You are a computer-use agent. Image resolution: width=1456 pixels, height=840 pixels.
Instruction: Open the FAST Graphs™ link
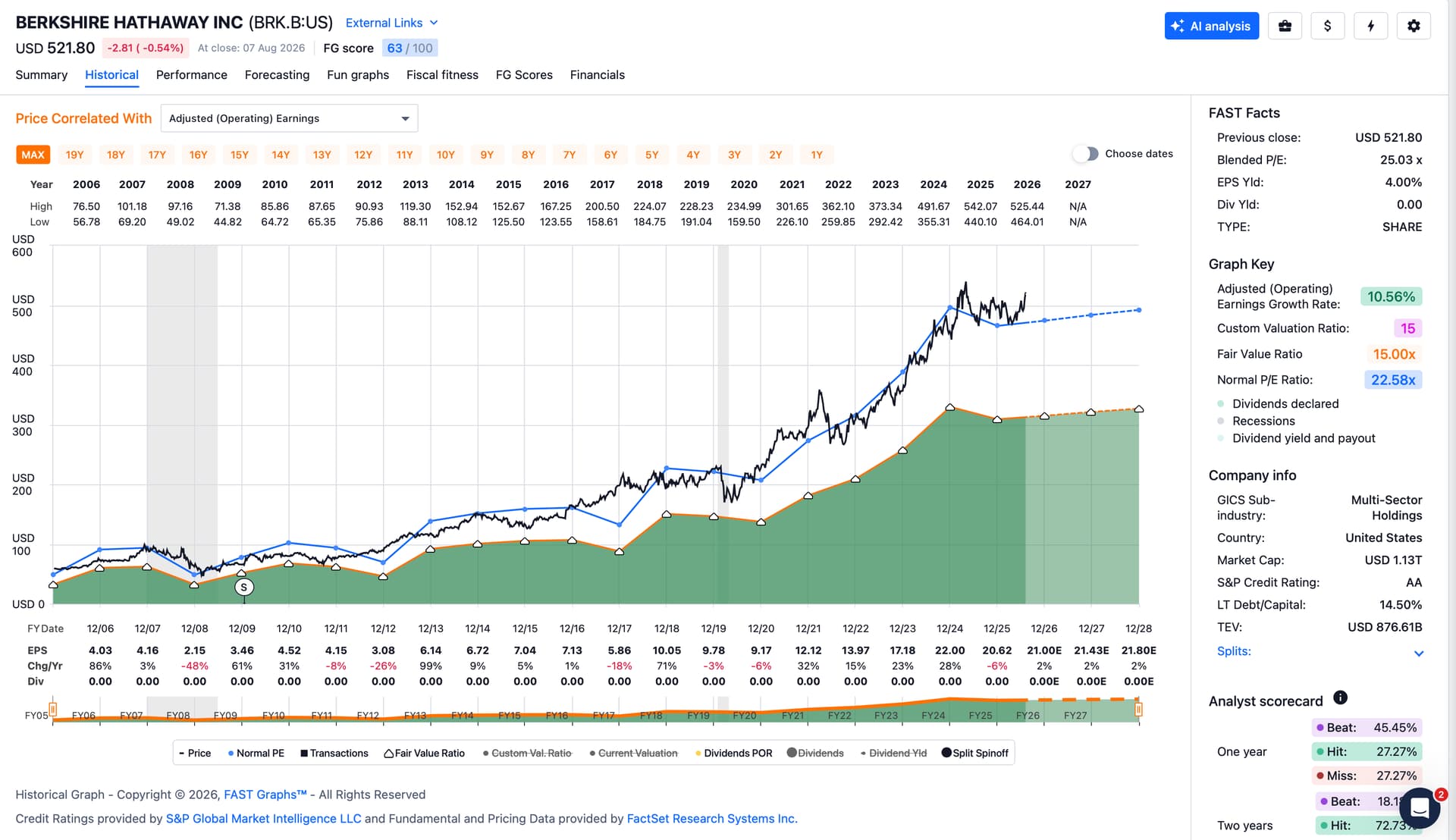point(265,795)
